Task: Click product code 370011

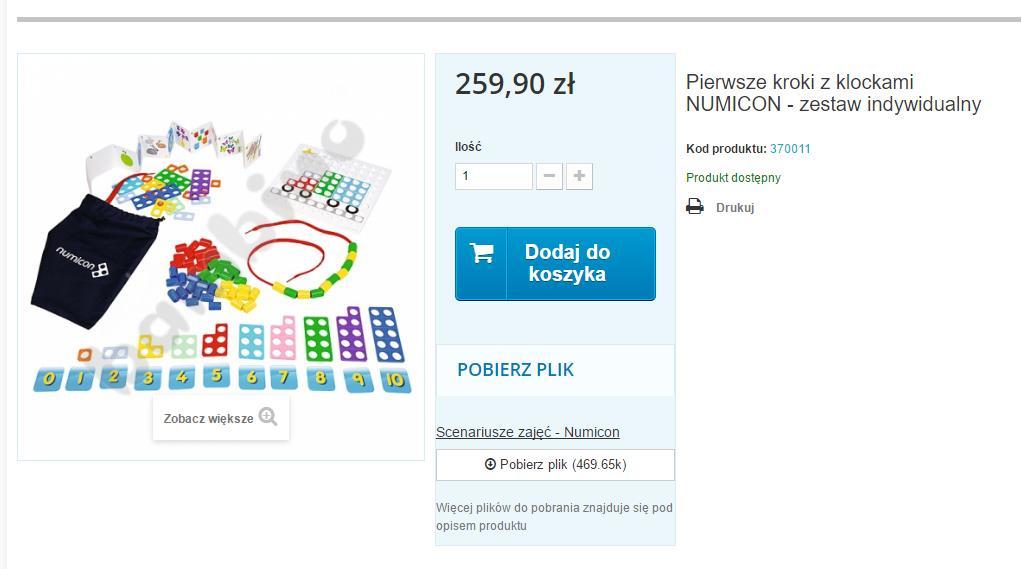Action: [x=790, y=149]
